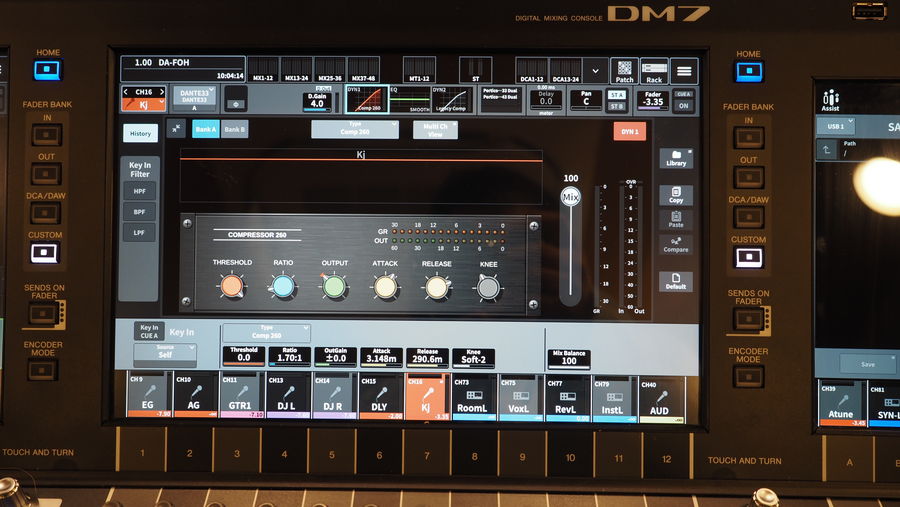
Task: Switch to Bank B tab
Action: pyautogui.click(x=234, y=130)
